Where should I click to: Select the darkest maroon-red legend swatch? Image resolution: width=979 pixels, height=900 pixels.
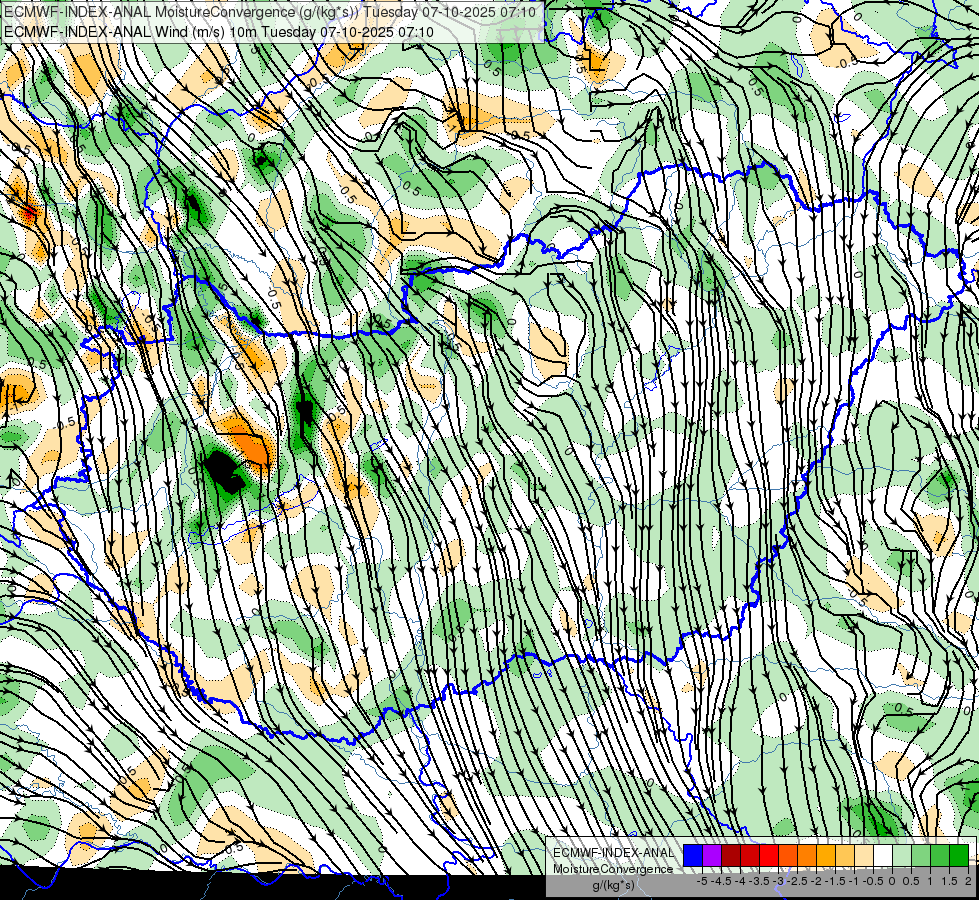click(x=731, y=855)
